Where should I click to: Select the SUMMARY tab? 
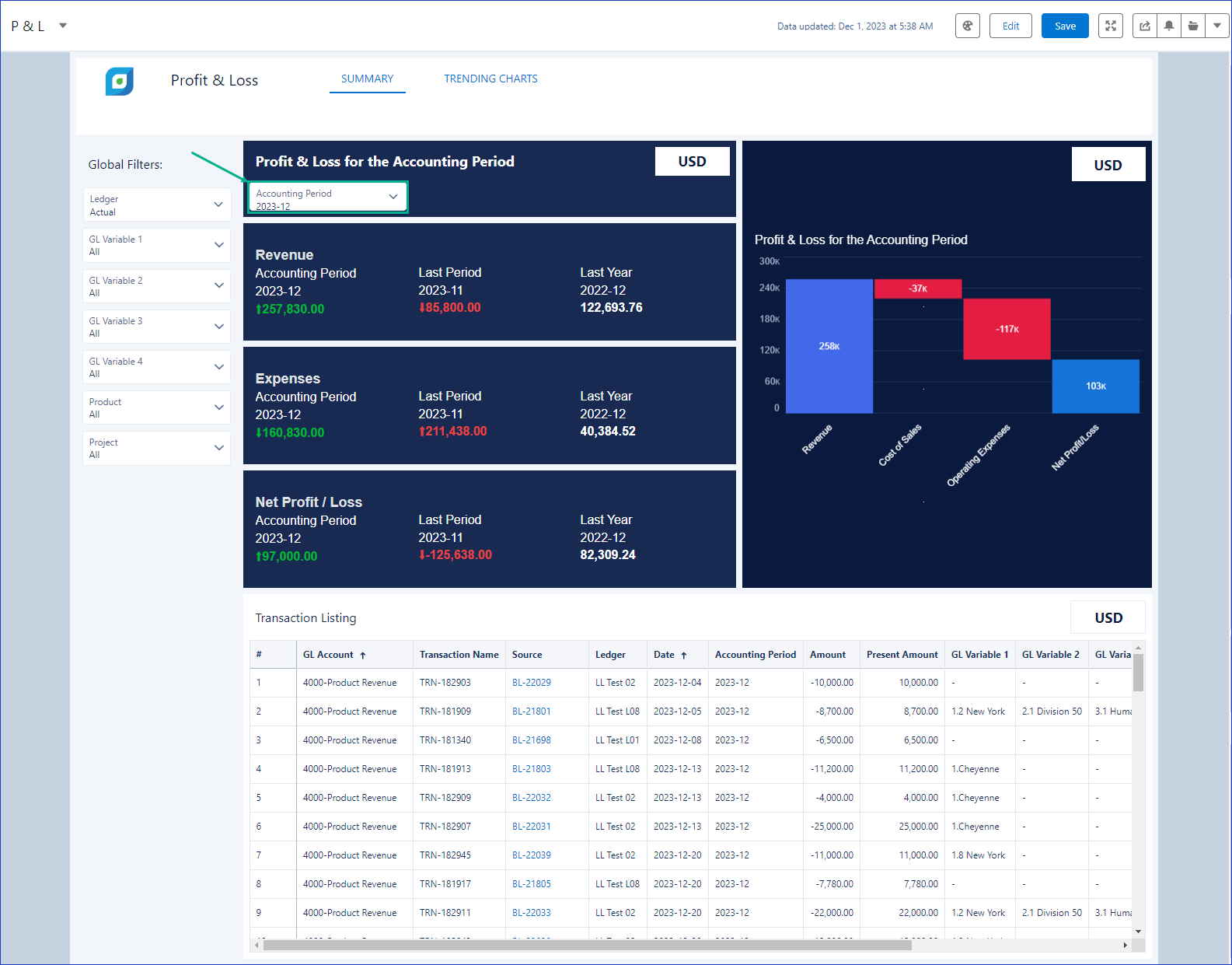point(368,79)
